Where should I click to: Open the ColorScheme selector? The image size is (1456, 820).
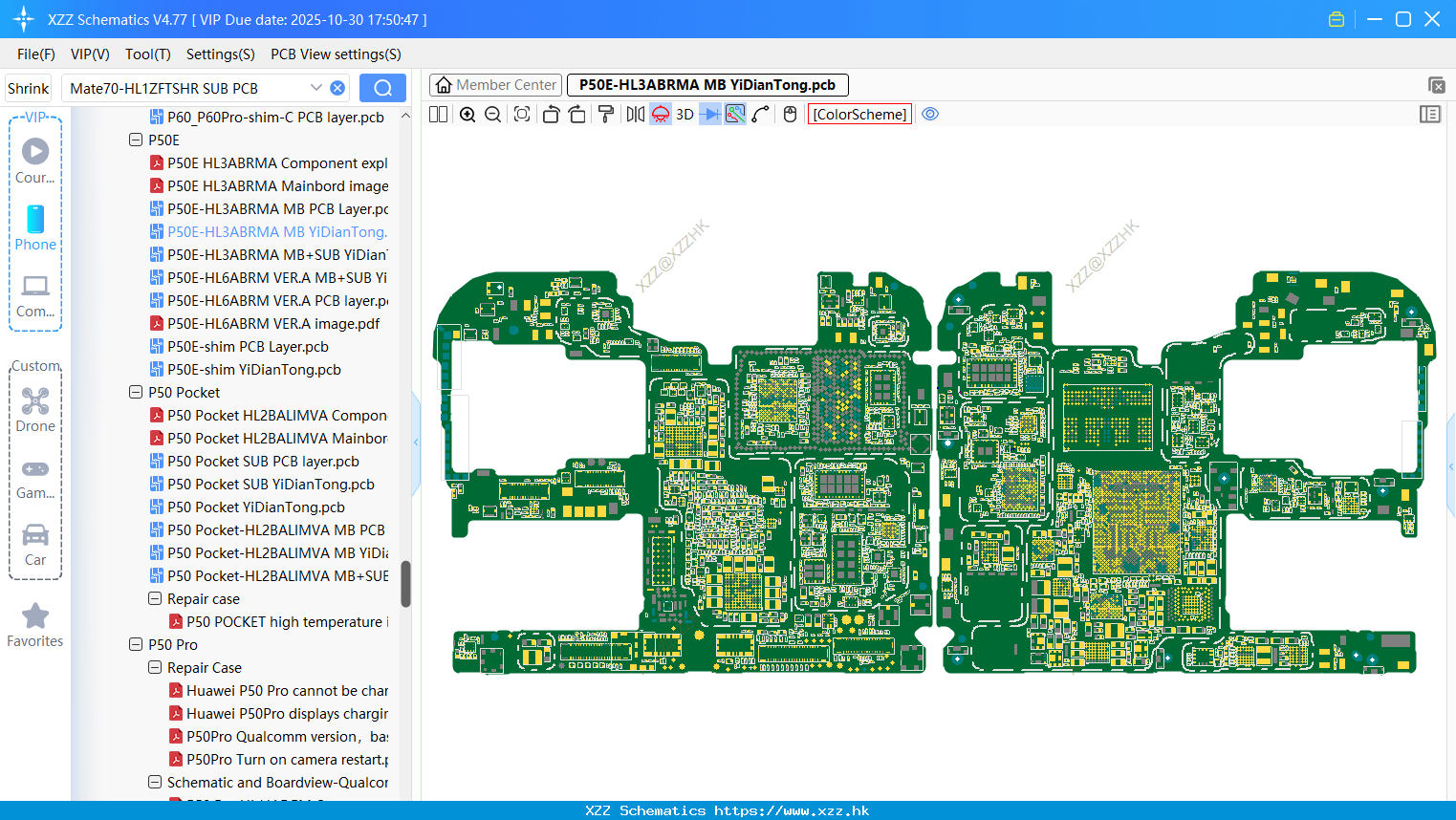(859, 114)
